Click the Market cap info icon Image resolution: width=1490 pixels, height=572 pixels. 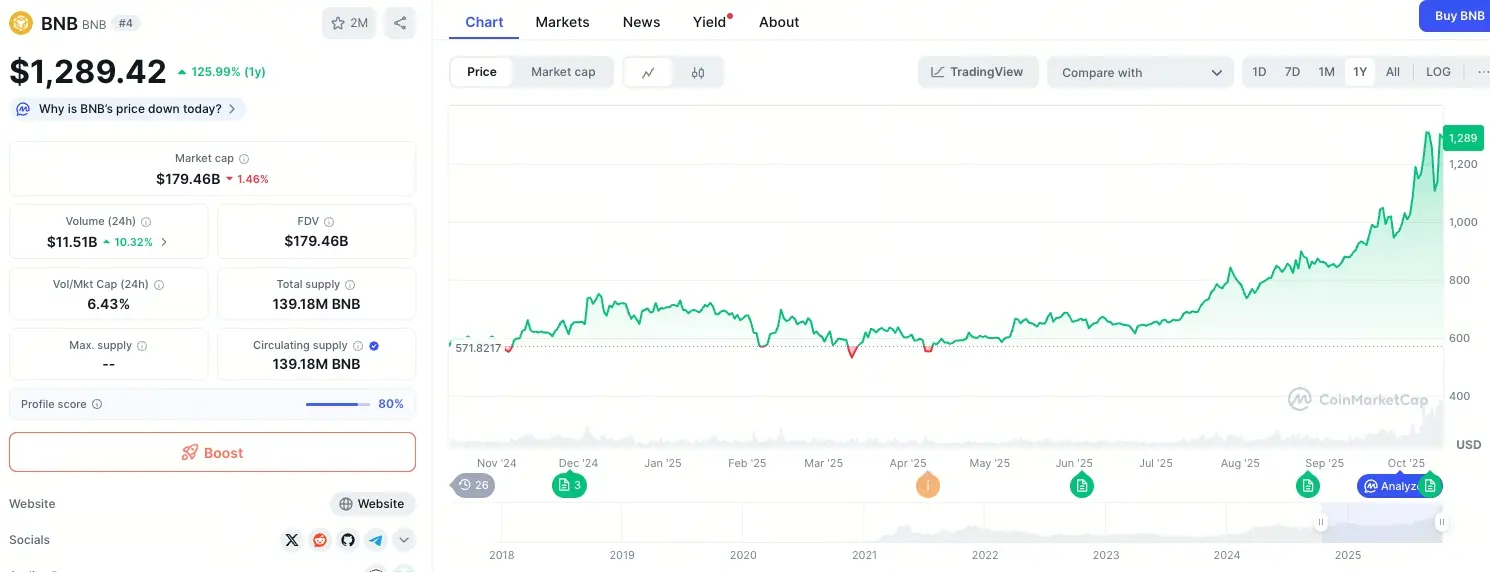[x=244, y=159]
